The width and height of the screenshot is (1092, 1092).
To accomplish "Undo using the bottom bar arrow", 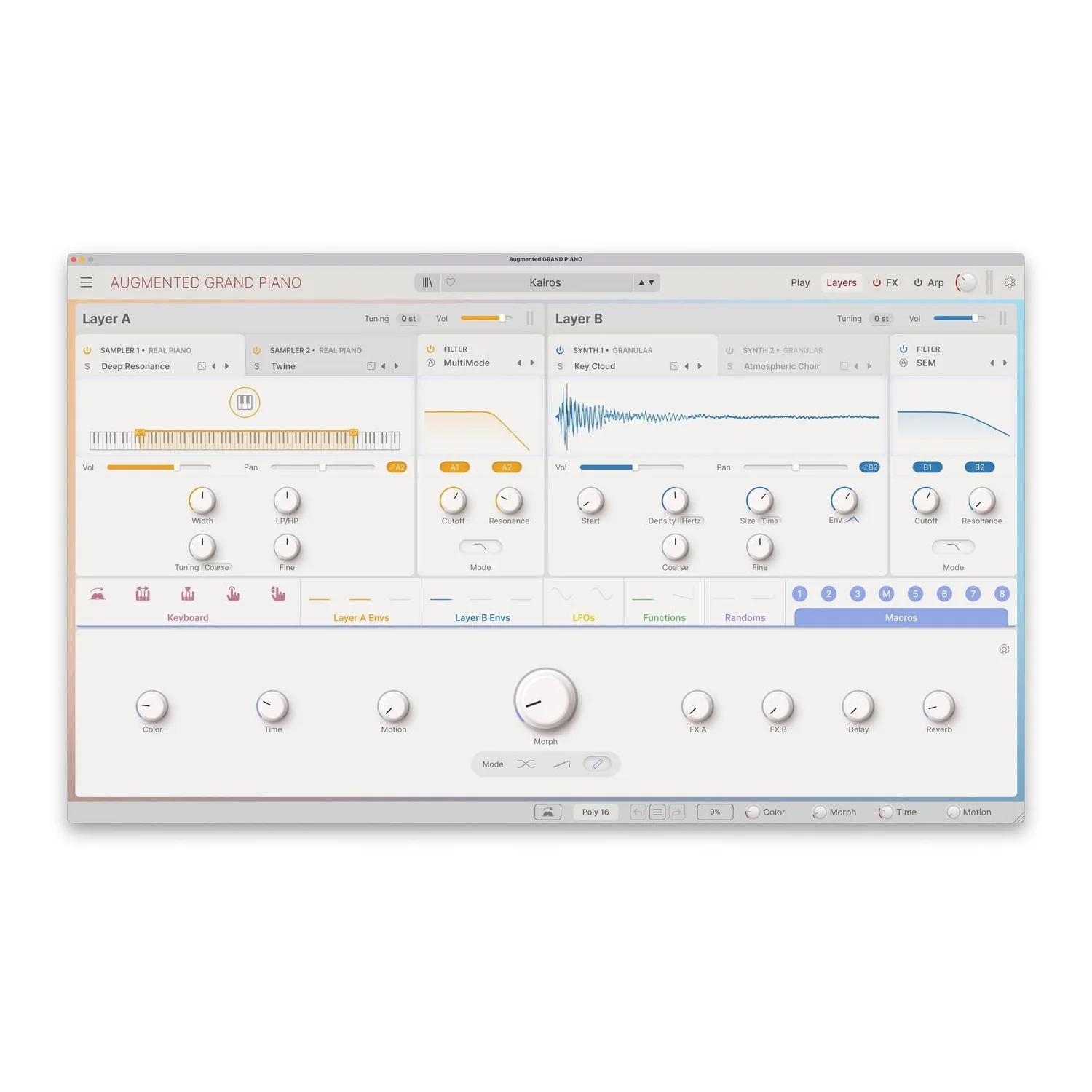I will tap(638, 812).
